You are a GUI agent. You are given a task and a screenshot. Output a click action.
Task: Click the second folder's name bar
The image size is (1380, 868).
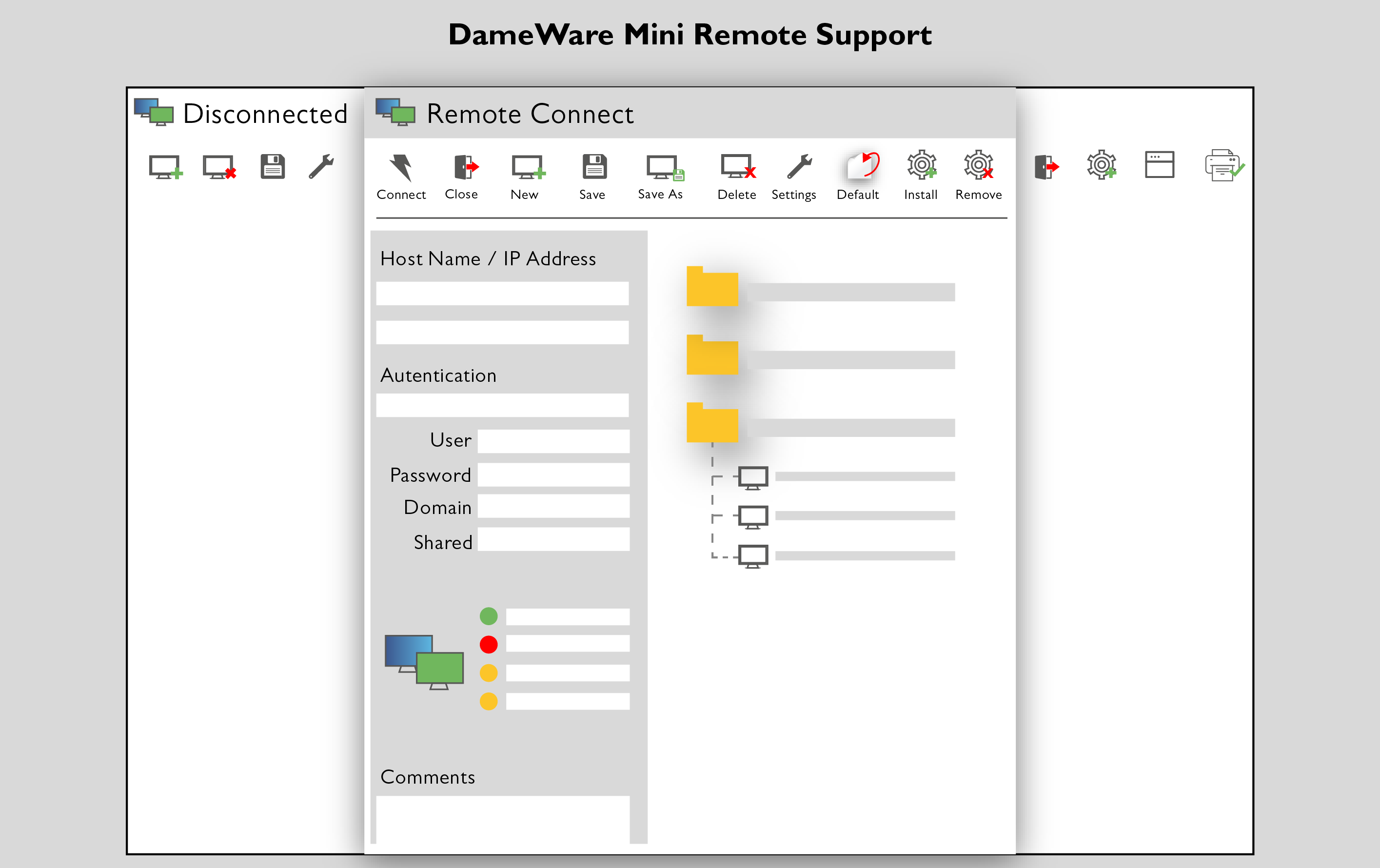(x=851, y=360)
